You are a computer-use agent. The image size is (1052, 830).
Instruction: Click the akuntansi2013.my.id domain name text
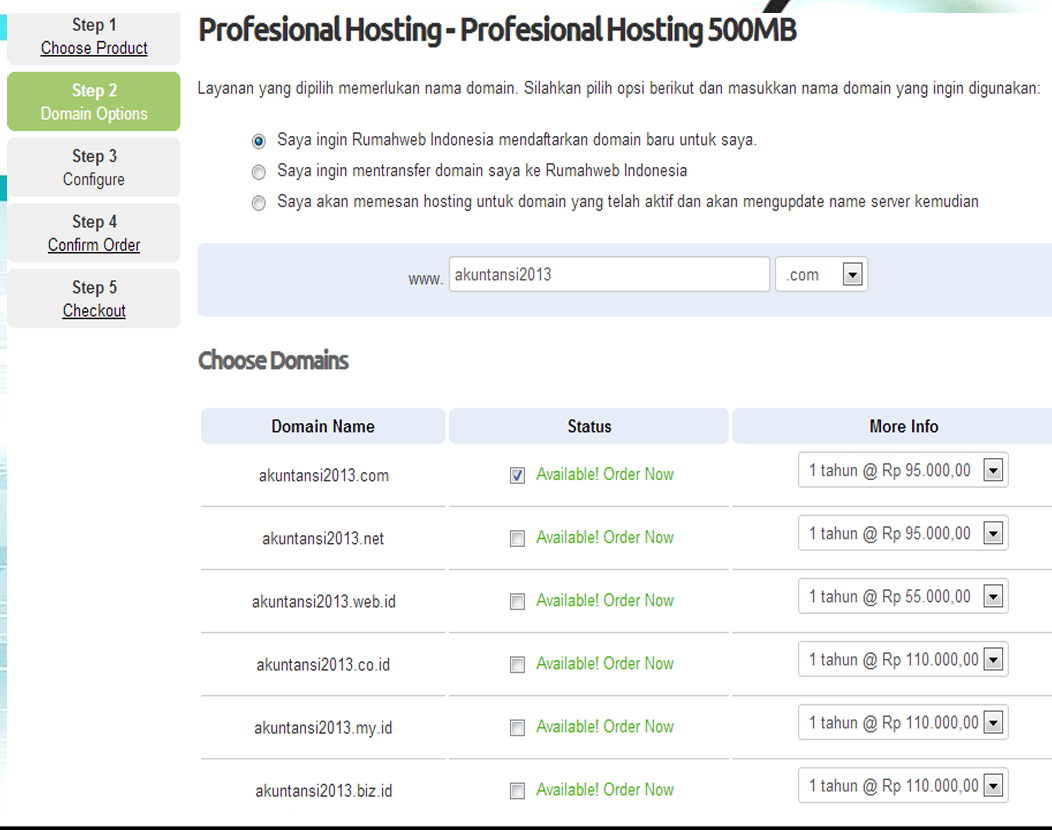[323, 728]
